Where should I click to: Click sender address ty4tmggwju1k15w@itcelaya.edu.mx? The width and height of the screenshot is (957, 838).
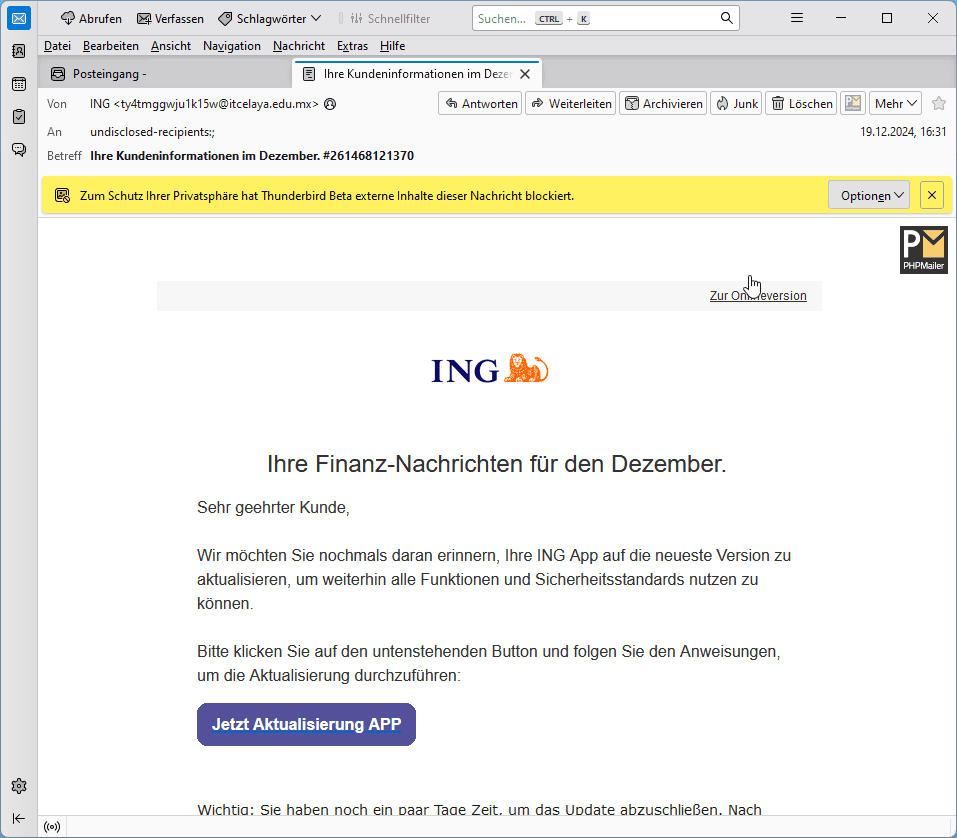click(216, 104)
